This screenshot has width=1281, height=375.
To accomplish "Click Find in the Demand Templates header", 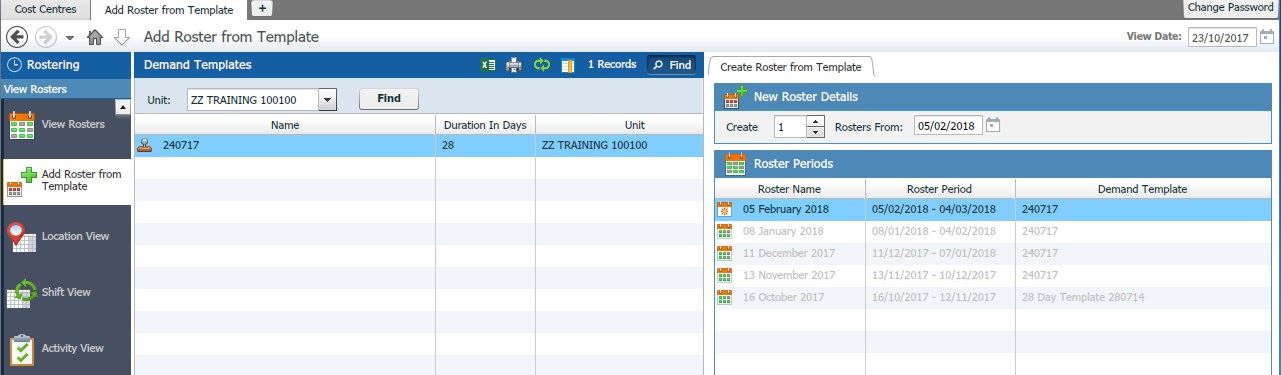I will (672, 65).
